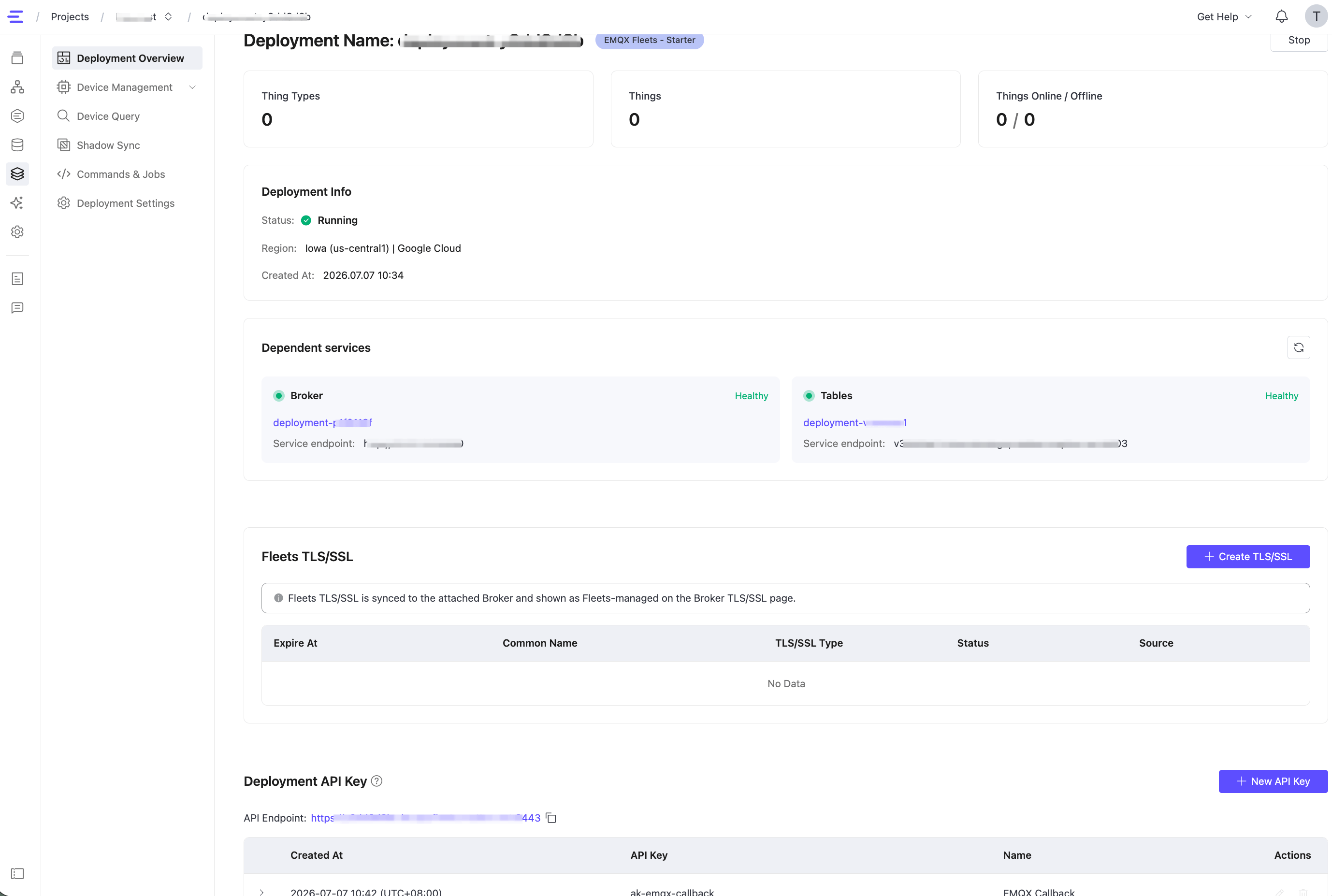Open the document list icon in left rail

[17, 279]
